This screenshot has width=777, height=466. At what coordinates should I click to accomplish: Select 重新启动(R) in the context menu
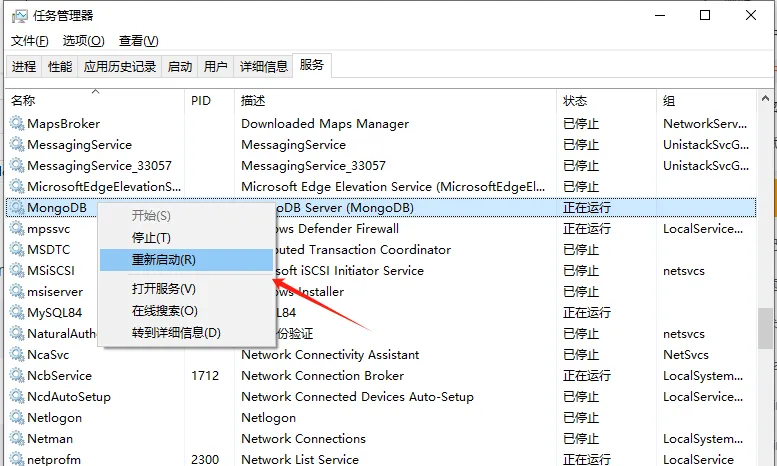coord(164,260)
